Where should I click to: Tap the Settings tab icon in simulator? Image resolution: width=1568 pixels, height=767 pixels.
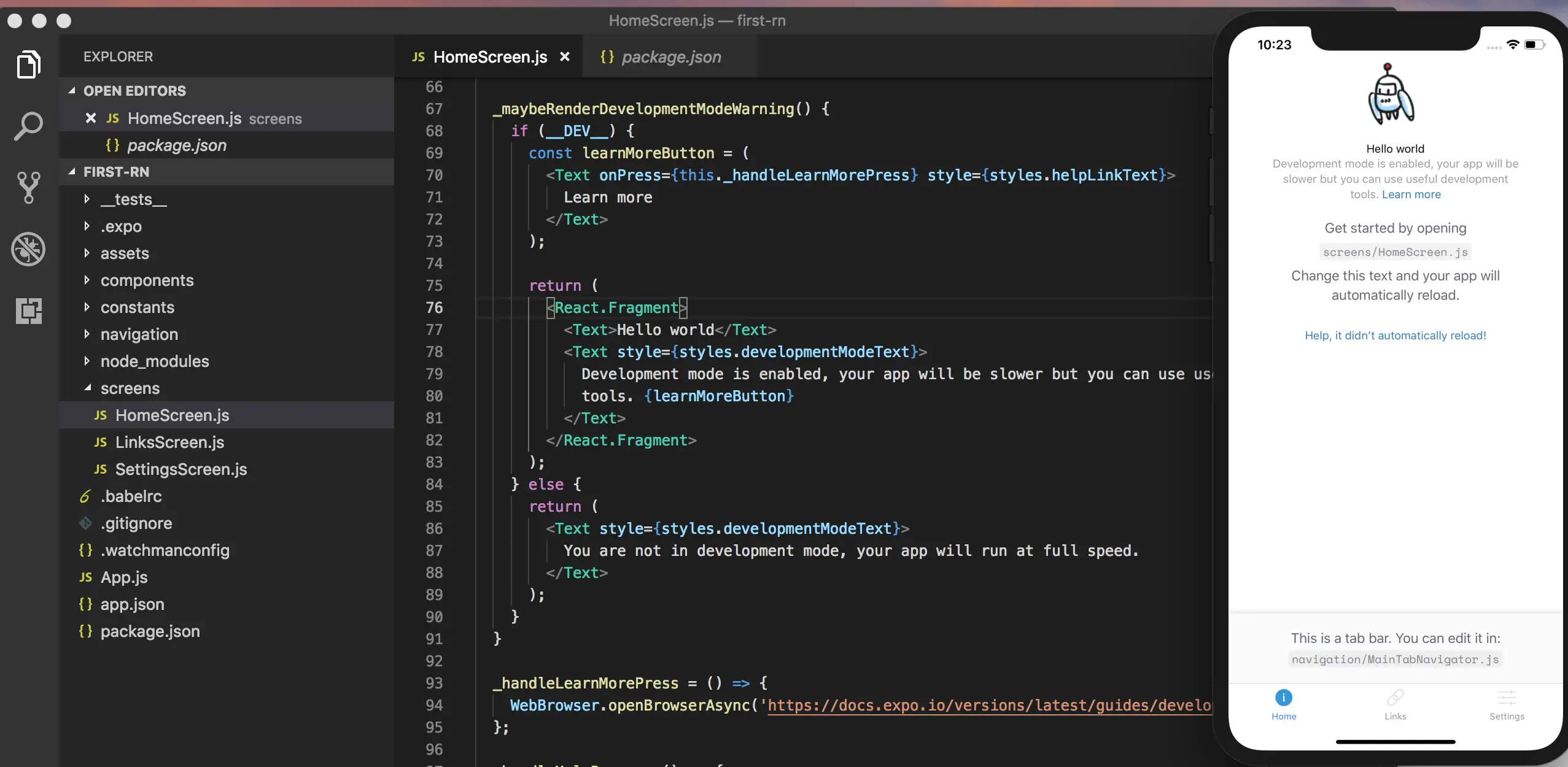tap(1507, 698)
